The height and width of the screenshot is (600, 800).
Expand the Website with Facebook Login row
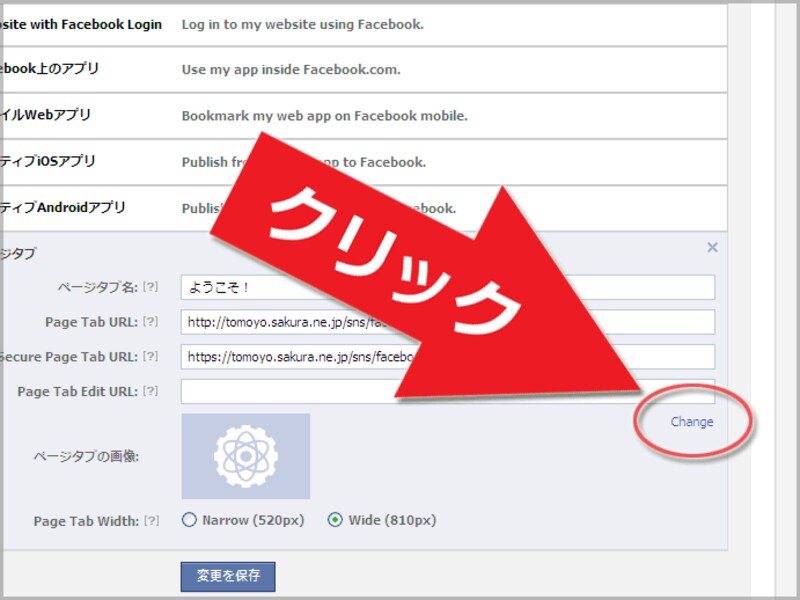click(x=363, y=24)
